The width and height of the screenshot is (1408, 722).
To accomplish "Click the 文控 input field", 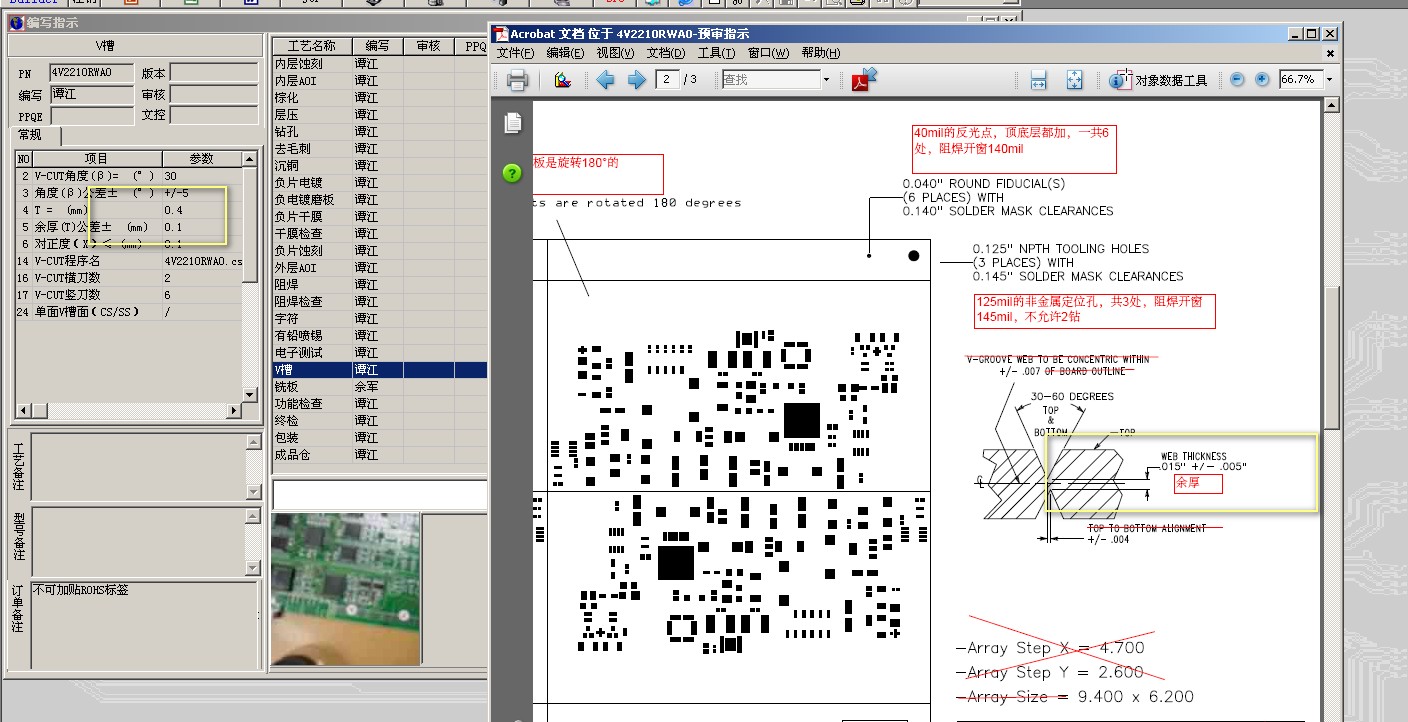I will point(213,115).
